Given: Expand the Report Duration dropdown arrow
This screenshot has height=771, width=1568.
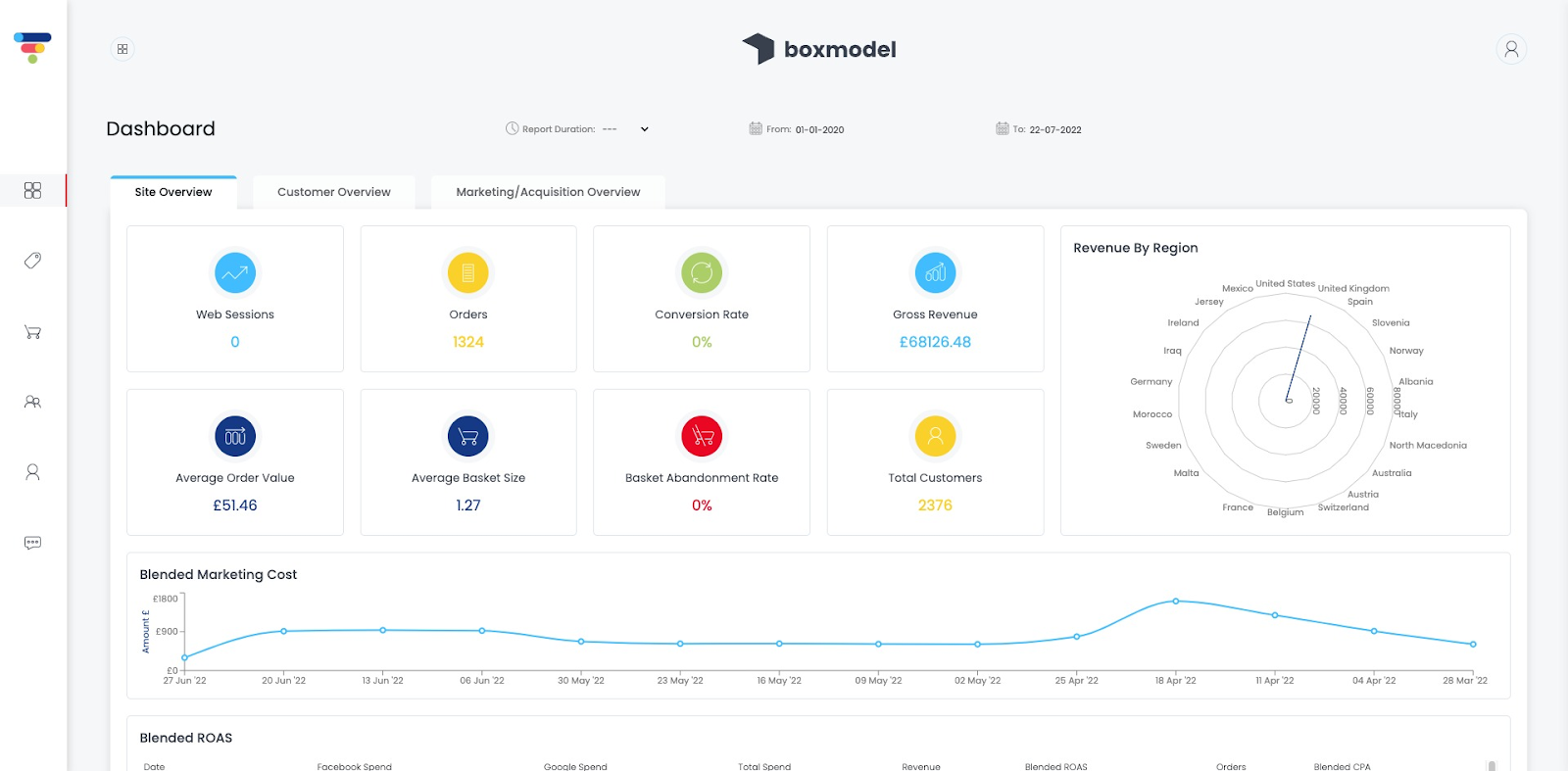Looking at the screenshot, I should click(645, 129).
